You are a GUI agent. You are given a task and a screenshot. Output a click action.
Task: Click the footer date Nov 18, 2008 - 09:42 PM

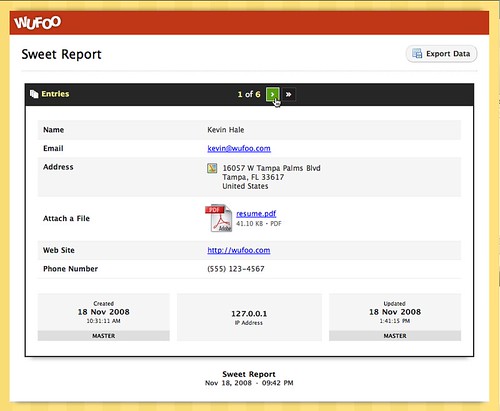coord(249,383)
